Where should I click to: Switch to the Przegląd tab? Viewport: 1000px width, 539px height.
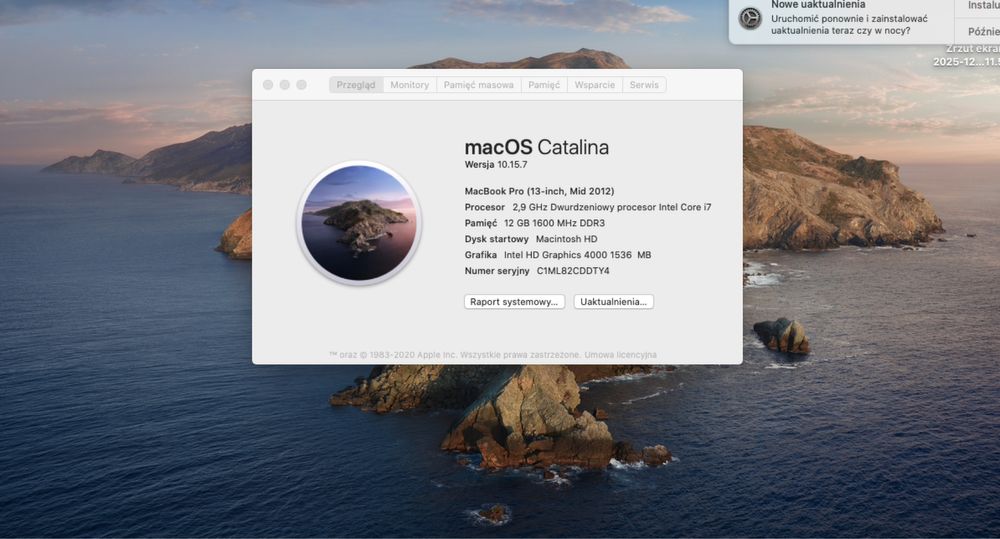356,85
